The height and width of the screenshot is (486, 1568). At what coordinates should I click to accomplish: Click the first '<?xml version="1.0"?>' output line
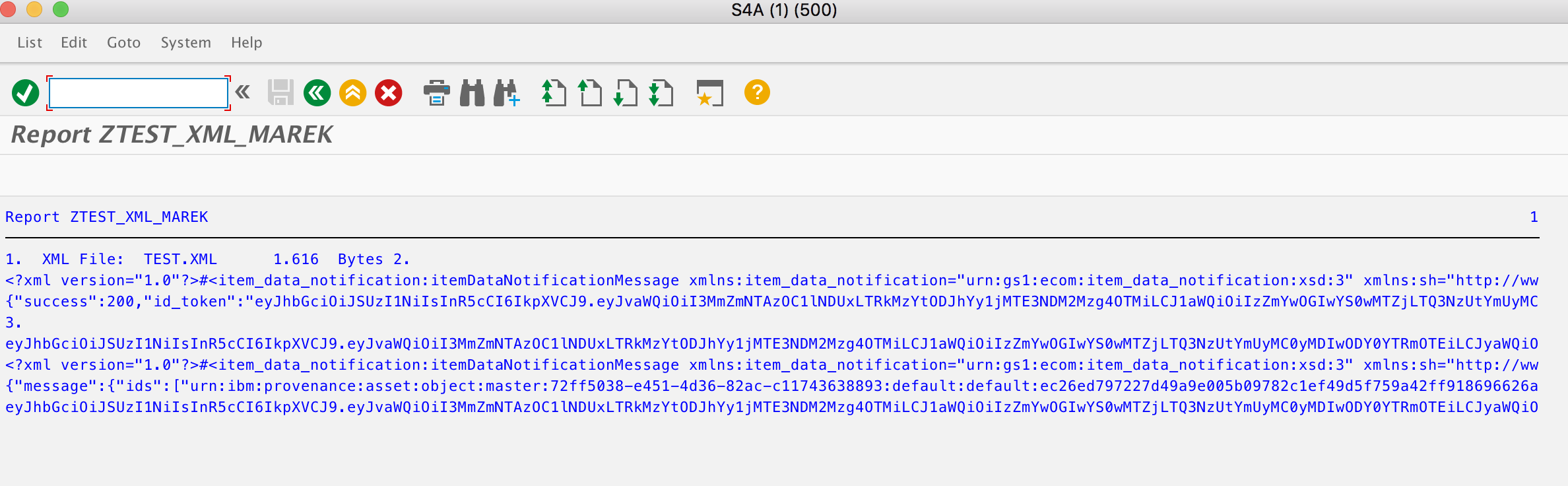772,281
